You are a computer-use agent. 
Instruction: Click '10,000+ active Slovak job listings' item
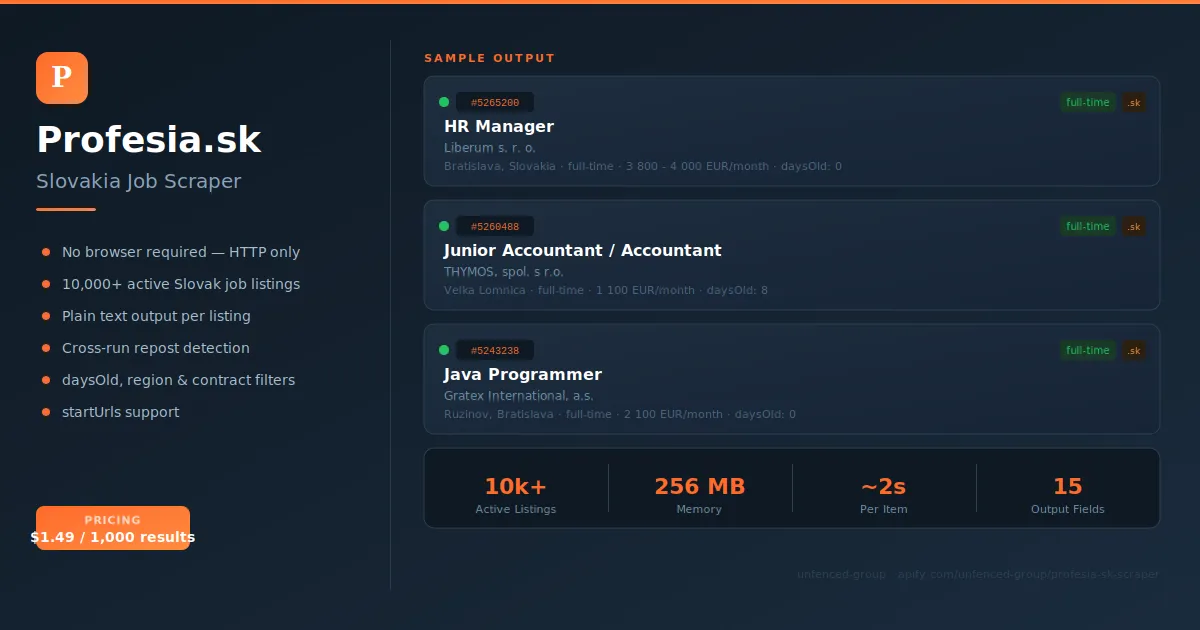(171, 284)
